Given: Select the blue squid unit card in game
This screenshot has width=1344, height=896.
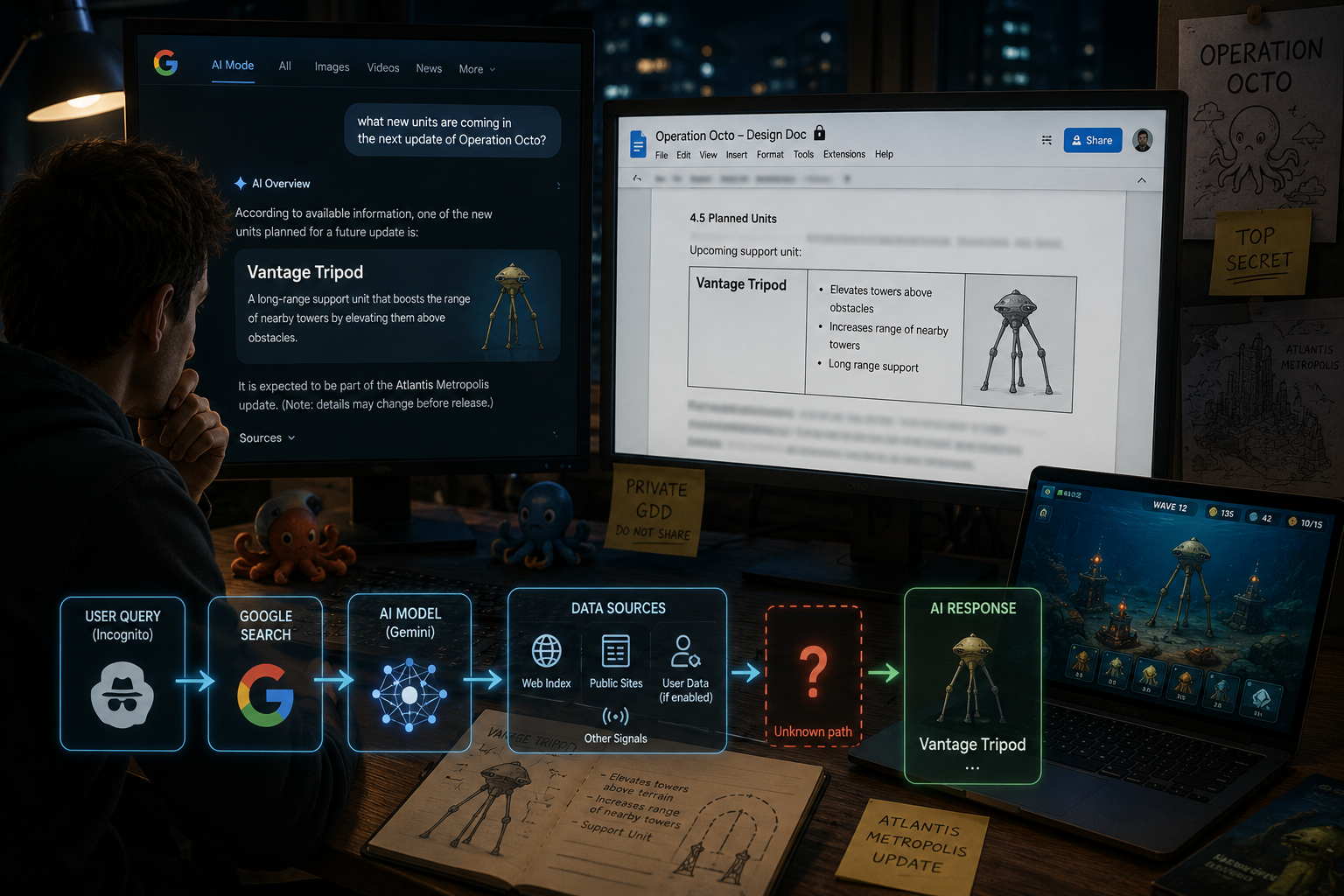Looking at the screenshot, I should [1221, 692].
